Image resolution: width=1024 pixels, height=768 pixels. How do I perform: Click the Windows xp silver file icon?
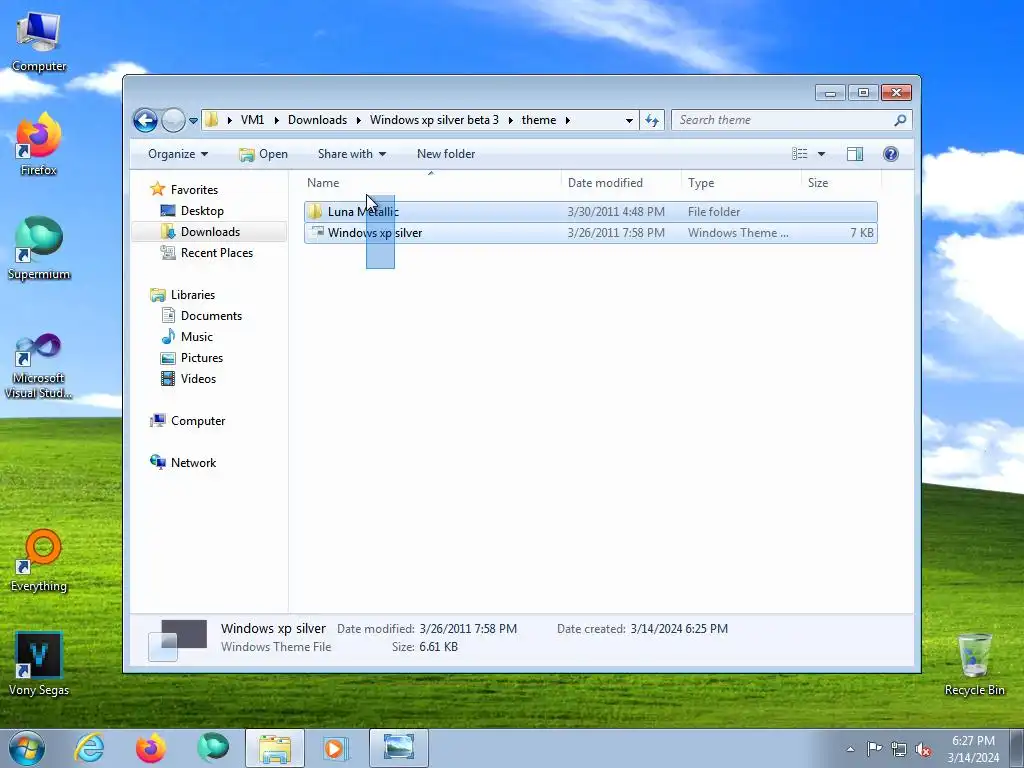(317, 232)
